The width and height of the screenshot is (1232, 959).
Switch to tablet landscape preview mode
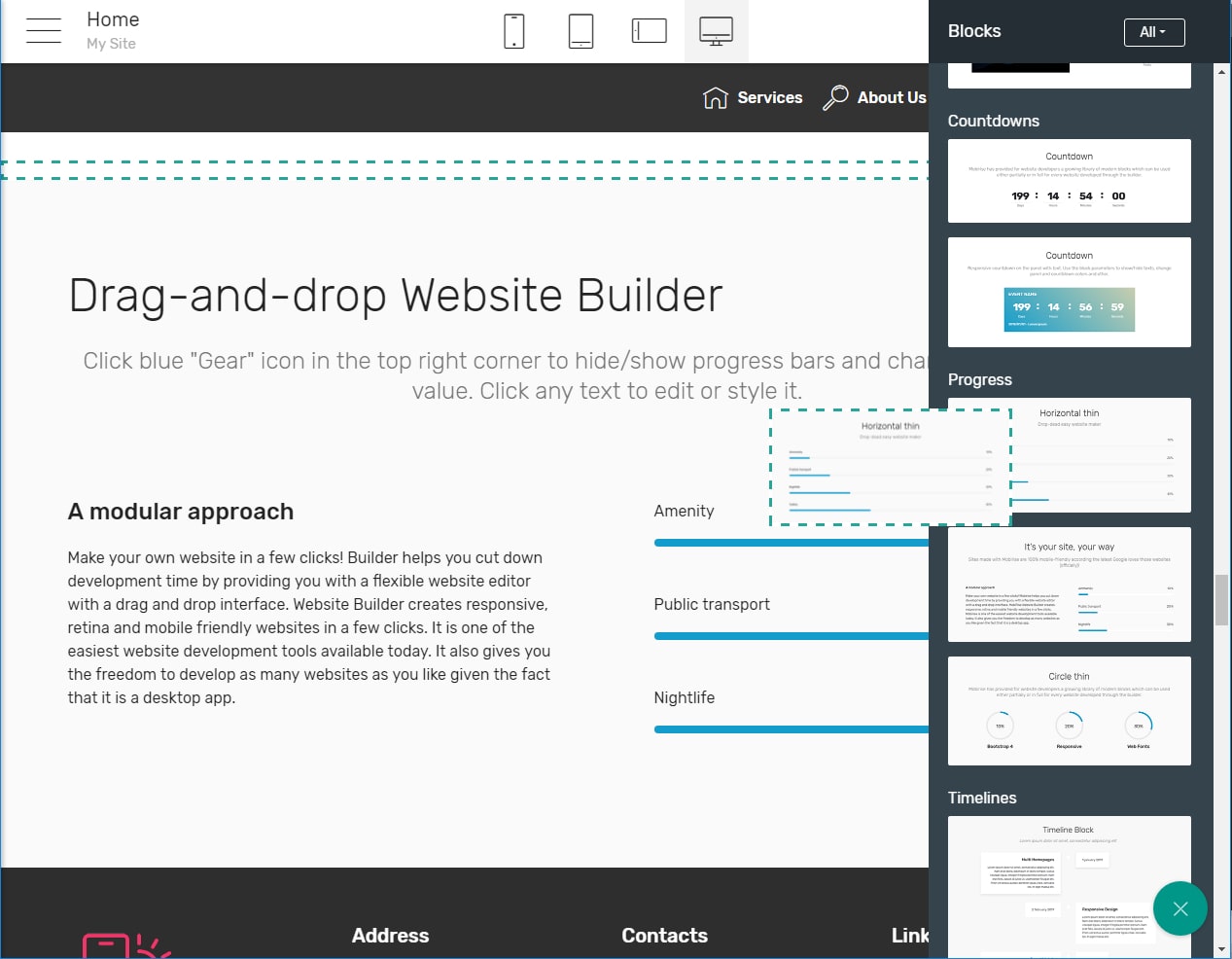pyautogui.click(x=649, y=30)
